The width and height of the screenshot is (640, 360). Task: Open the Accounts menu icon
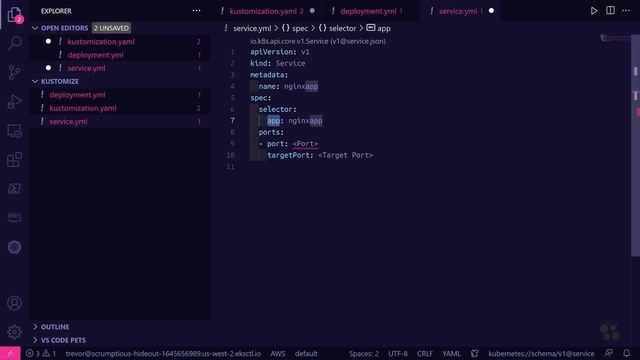pyautogui.click(x=14, y=303)
